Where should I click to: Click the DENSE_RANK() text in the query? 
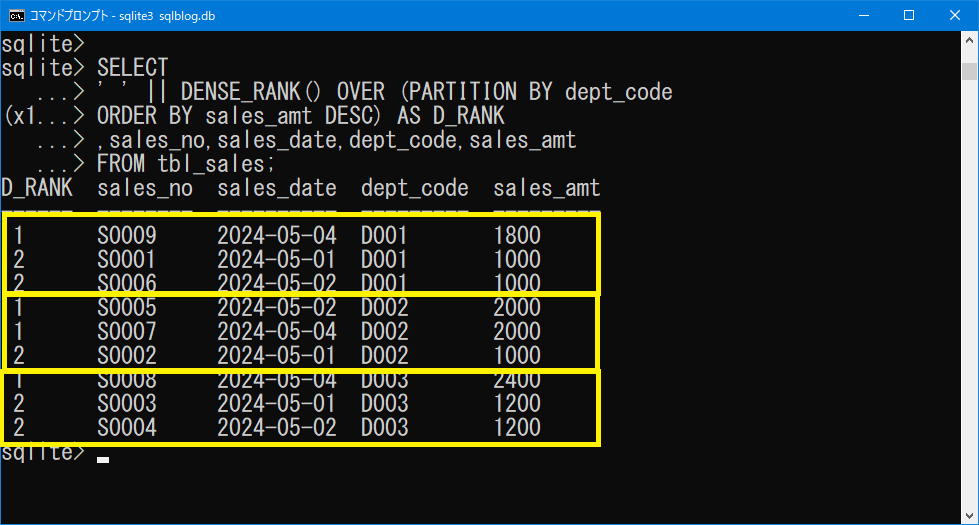point(250,92)
